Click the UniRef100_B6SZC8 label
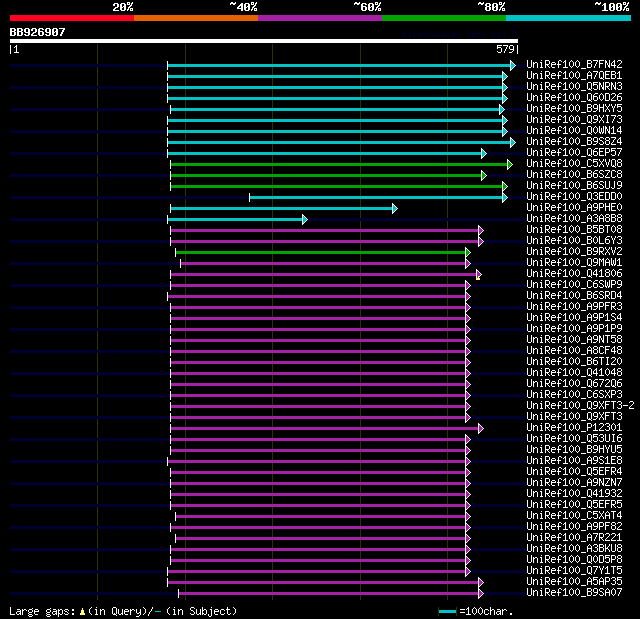The height and width of the screenshot is (619, 640). tap(574, 175)
